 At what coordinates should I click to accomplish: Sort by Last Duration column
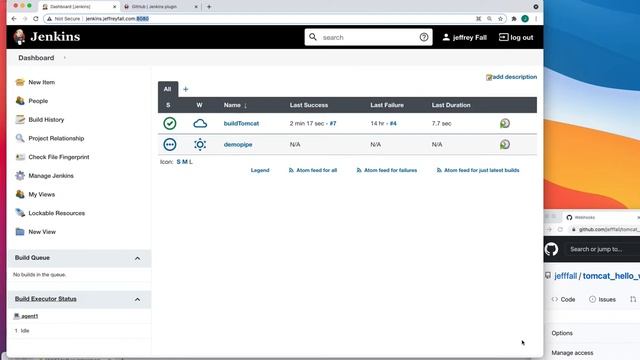(x=451, y=105)
